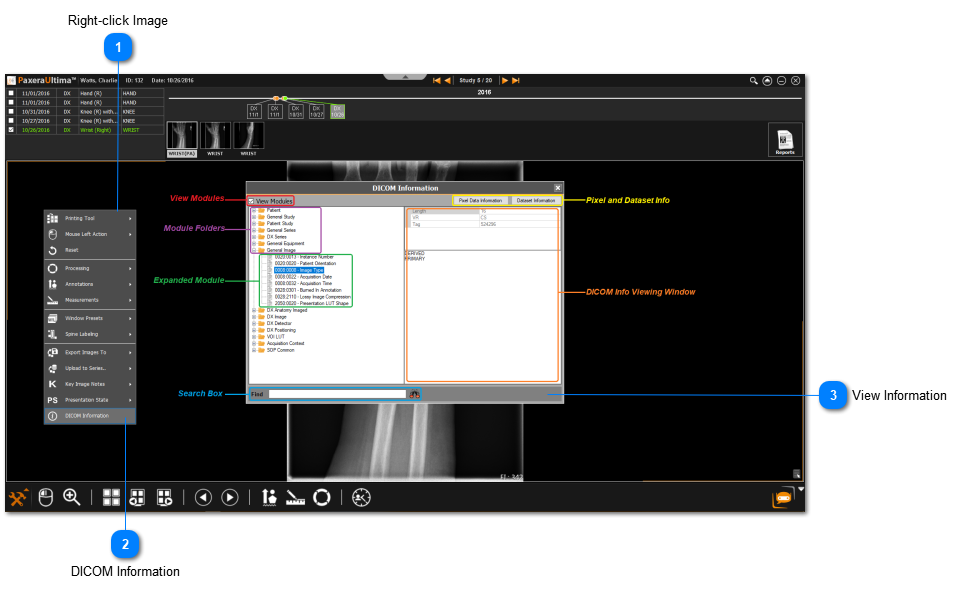Click the DX 10/27 timeline marker

point(317,111)
